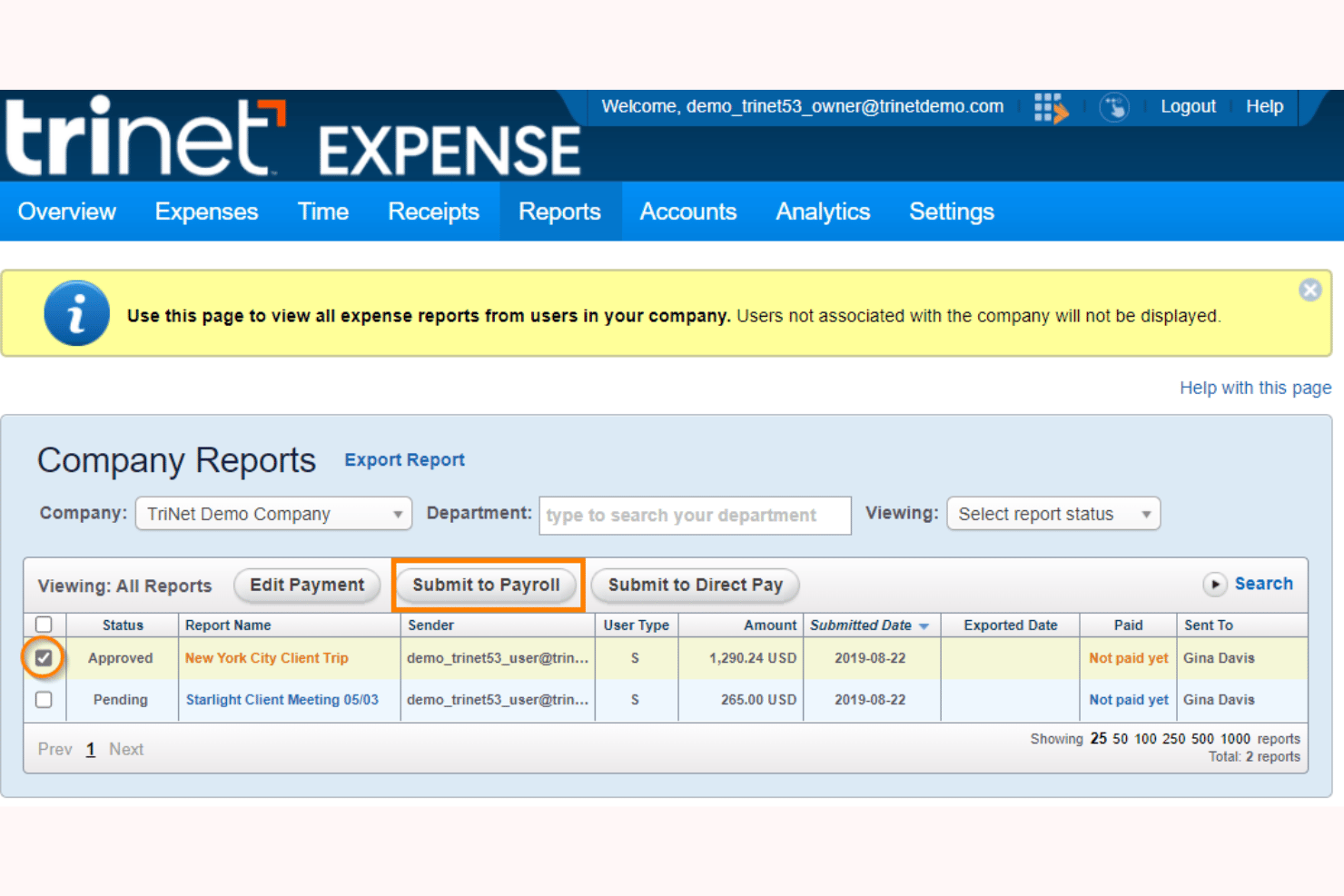Sort by Submitted Date column arrow
Image resolution: width=1344 pixels, height=896 pixels.
[924, 626]
